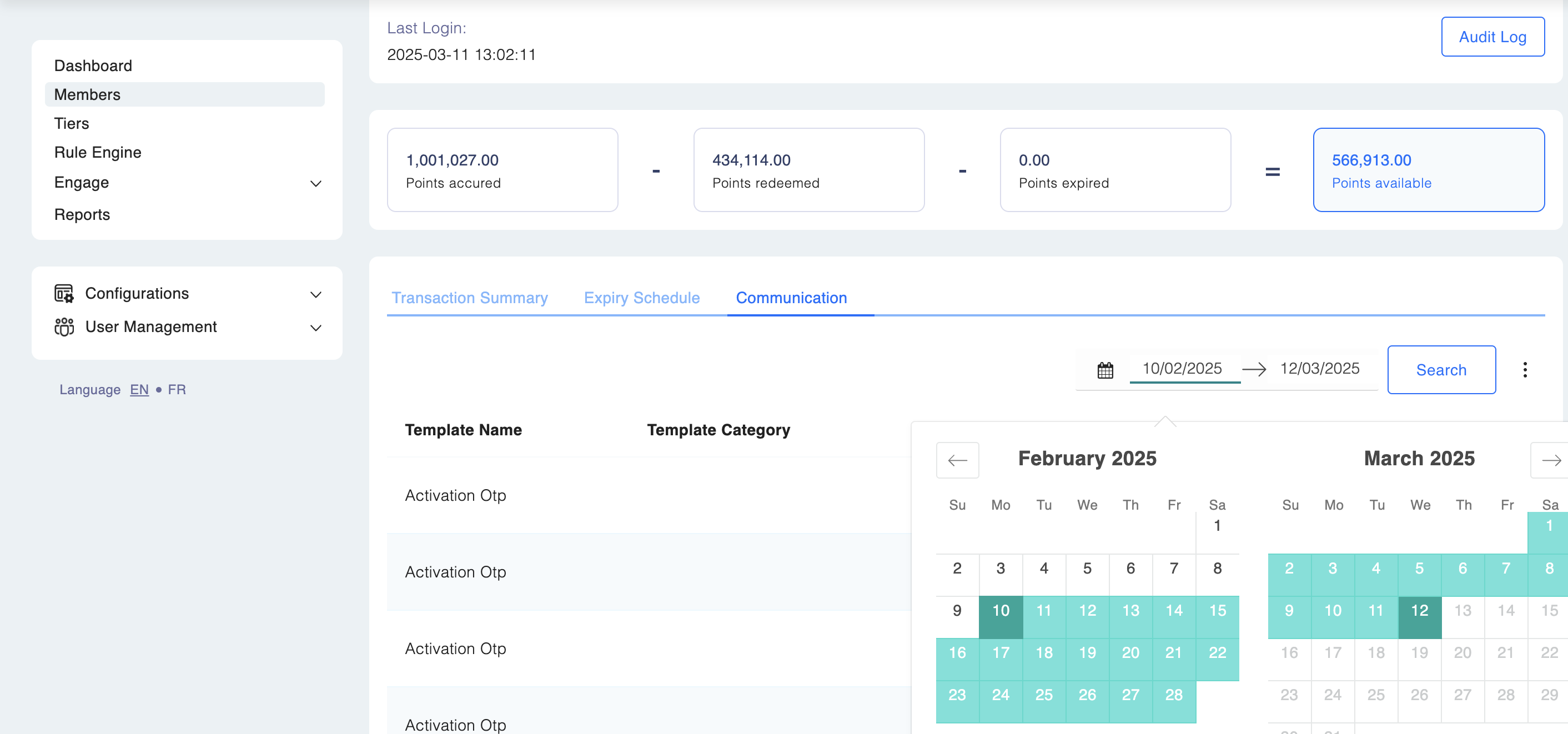Click the Configurations settings icon
Viewport: 1568px width, 734px height.
click(x=64, y=293)
